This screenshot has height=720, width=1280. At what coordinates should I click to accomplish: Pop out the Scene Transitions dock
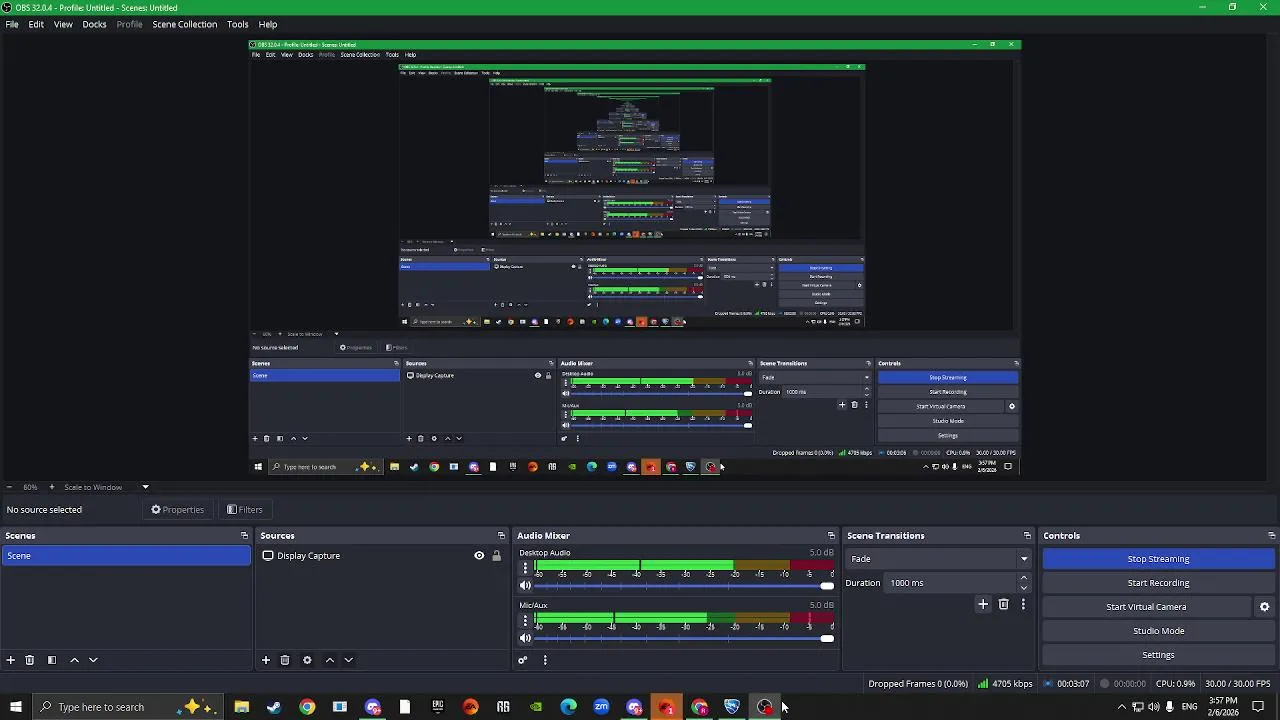[x=1027, y=536]
